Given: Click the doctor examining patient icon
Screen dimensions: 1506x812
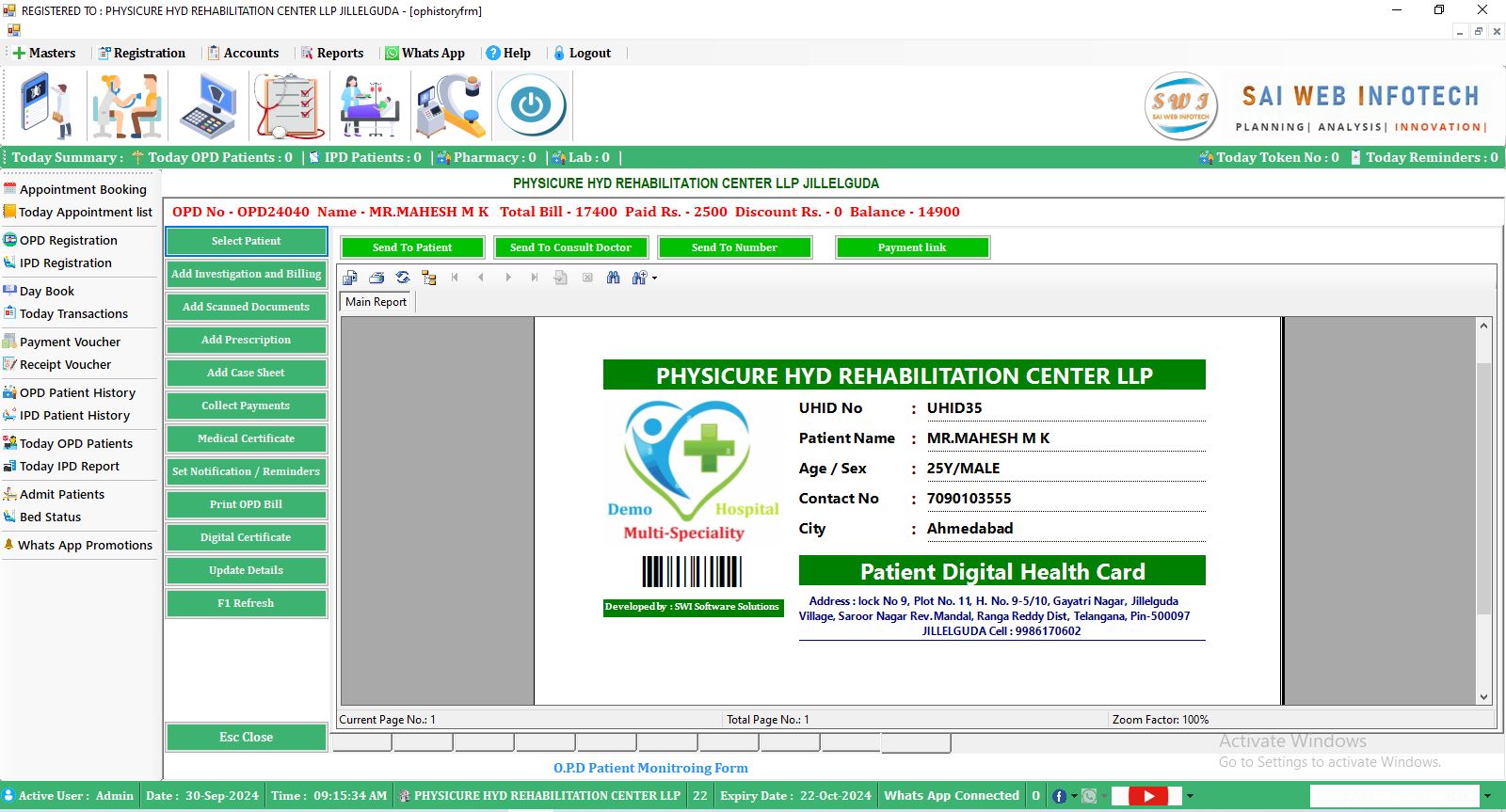Looking at the screenshot, I should [x=127, y=105].
